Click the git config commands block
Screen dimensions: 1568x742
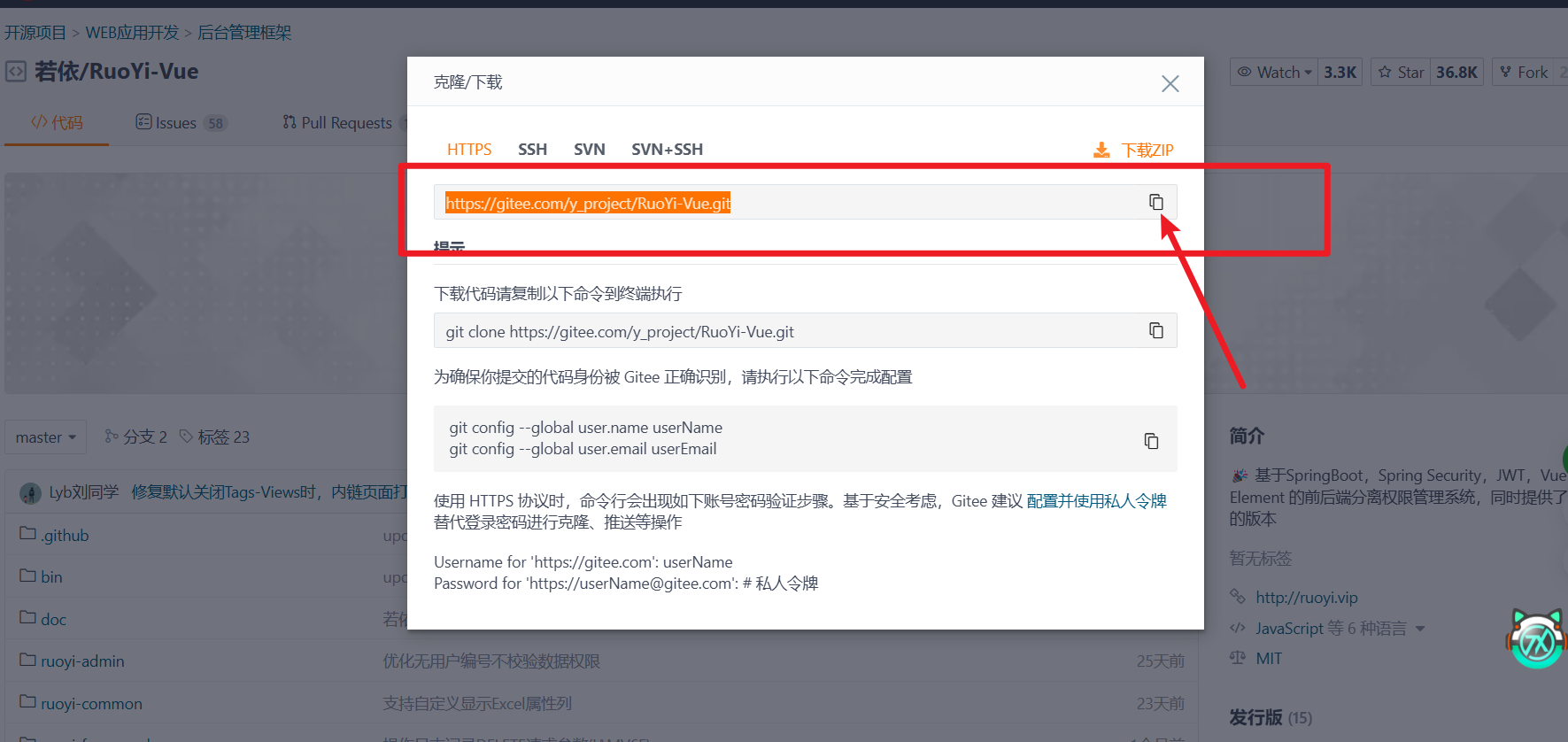click(805, 438)
